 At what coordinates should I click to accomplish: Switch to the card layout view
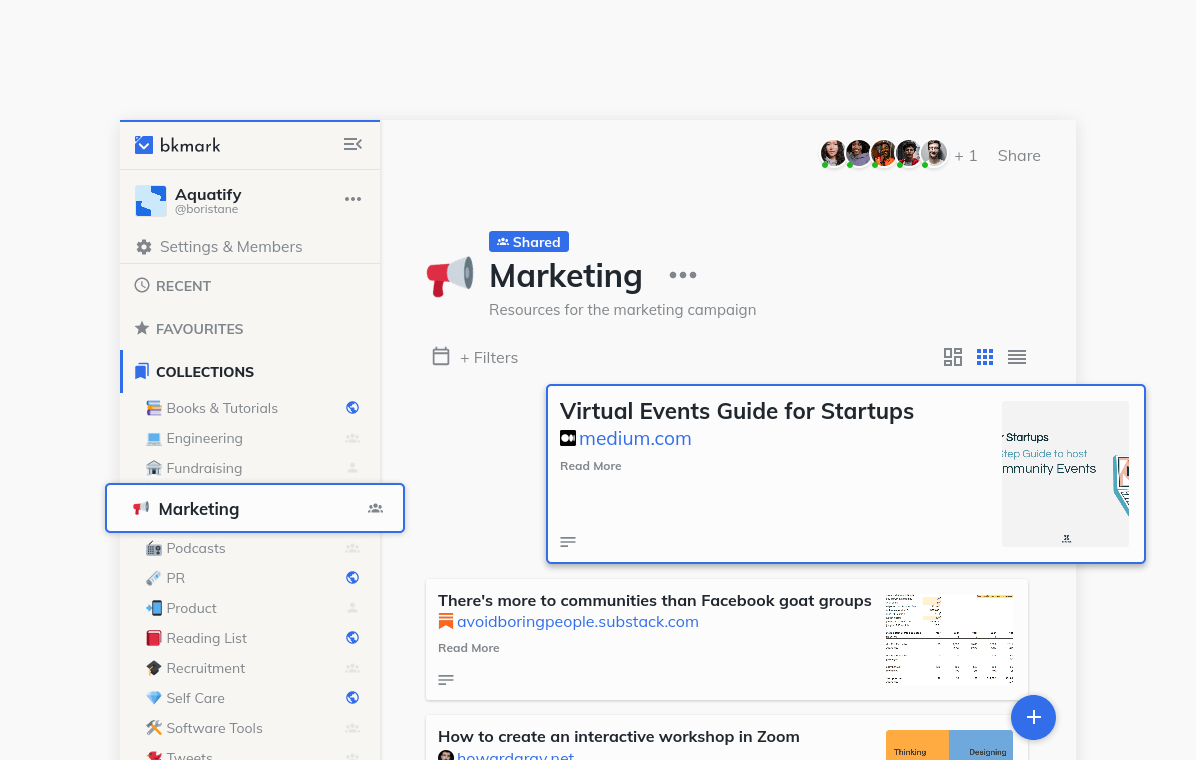[953, 357]
